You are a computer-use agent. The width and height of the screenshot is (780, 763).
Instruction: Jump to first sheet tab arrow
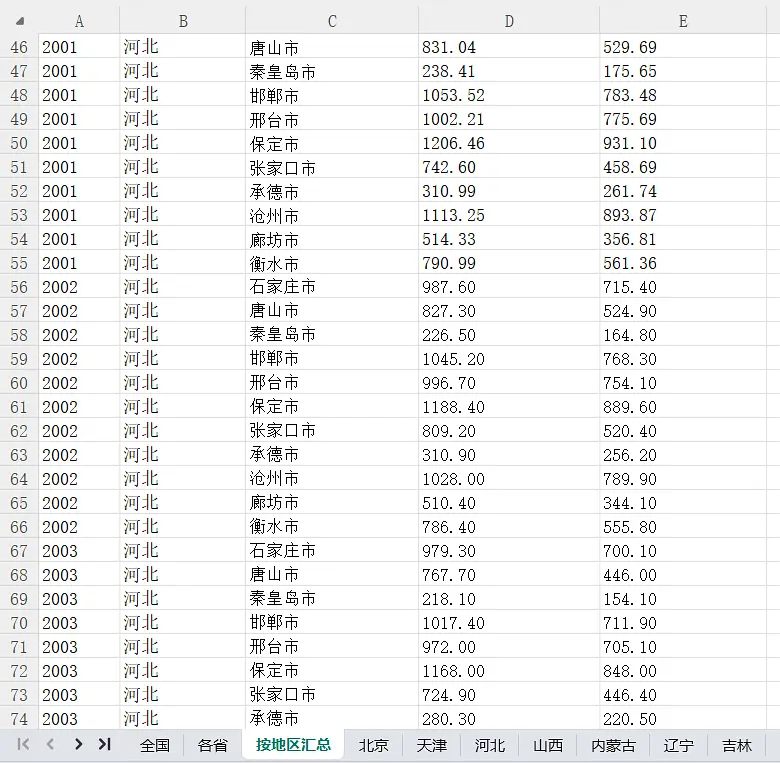(23, 744)
